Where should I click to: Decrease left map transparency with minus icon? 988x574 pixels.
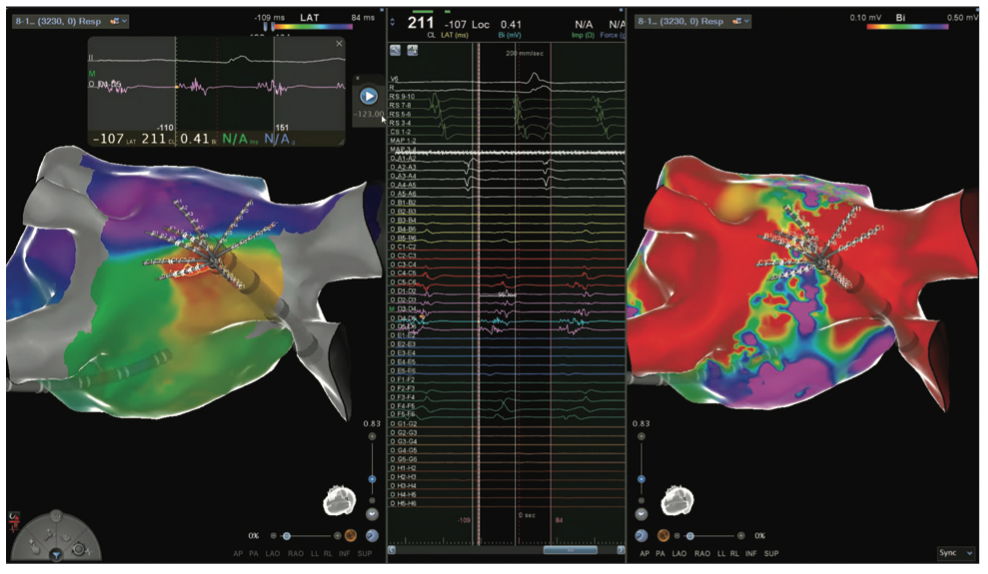click(x=273, y=536)
